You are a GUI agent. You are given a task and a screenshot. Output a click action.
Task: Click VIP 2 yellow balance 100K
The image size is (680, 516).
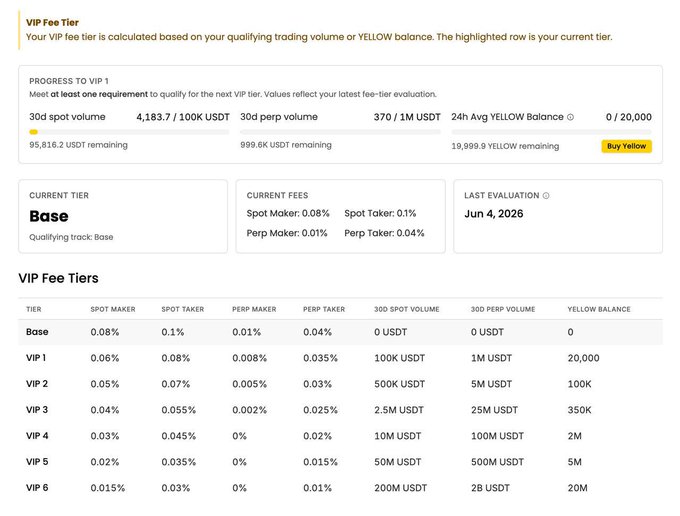pos(579,384)
